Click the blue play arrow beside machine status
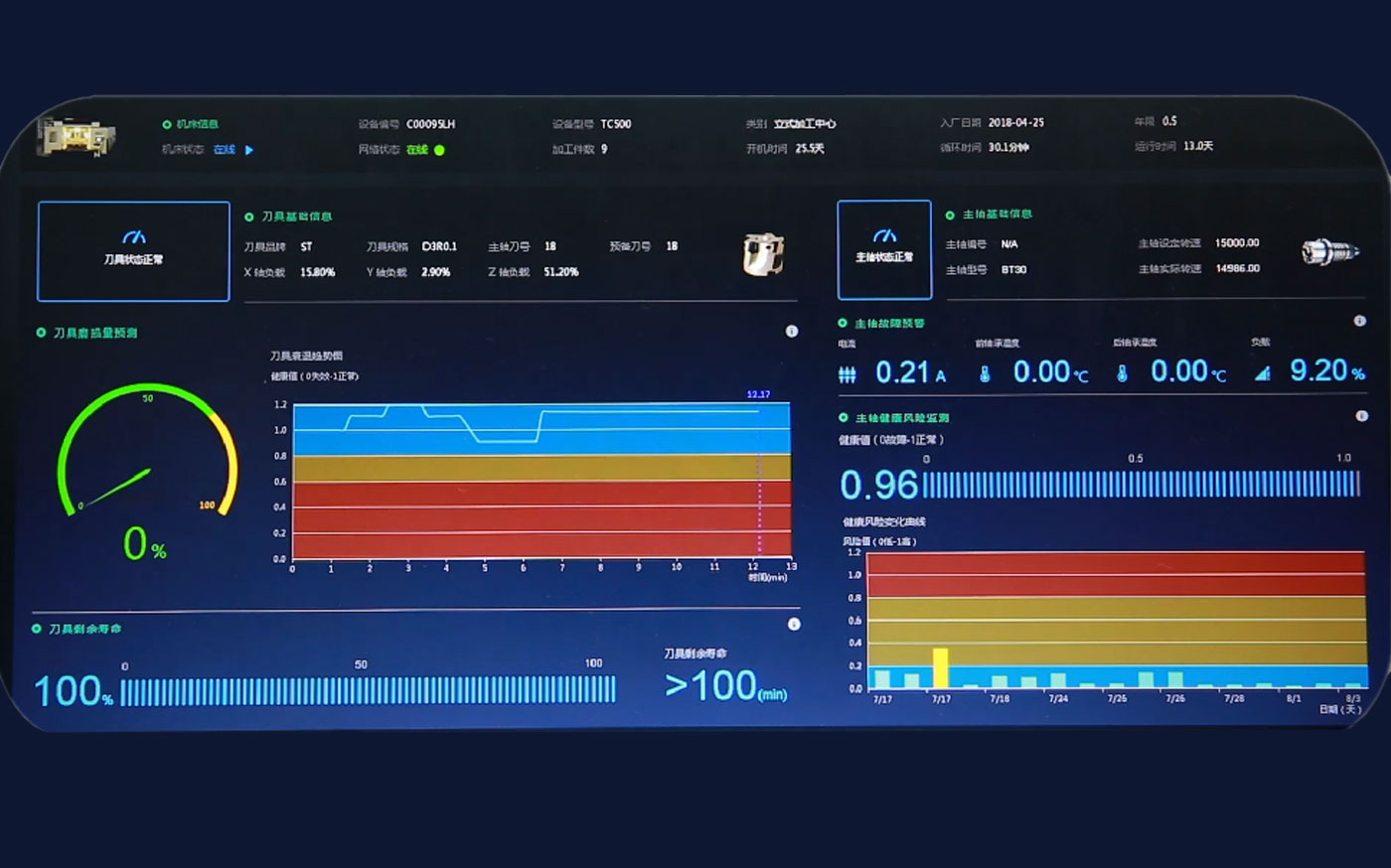The height and width of the screenshot is (868, 1391). (x=249, y=150)
